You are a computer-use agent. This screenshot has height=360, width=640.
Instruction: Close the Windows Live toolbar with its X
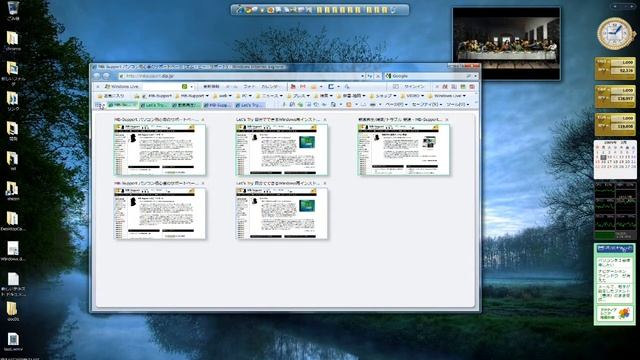coord(98,87)
